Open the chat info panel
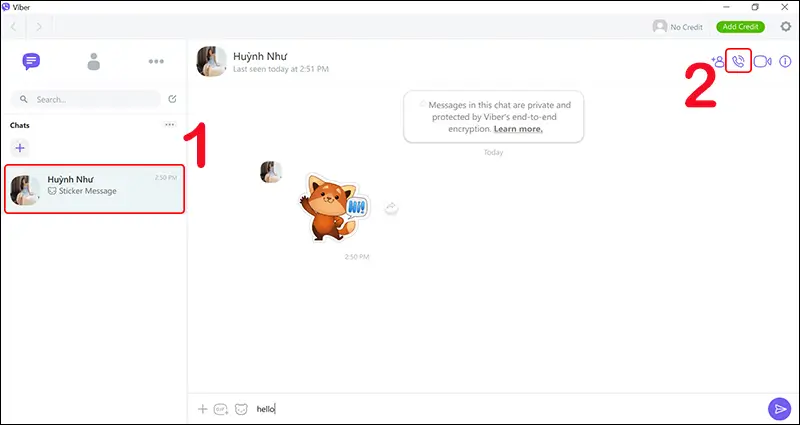The height and width of the screenshot is (425, 800). pos(785,62)
